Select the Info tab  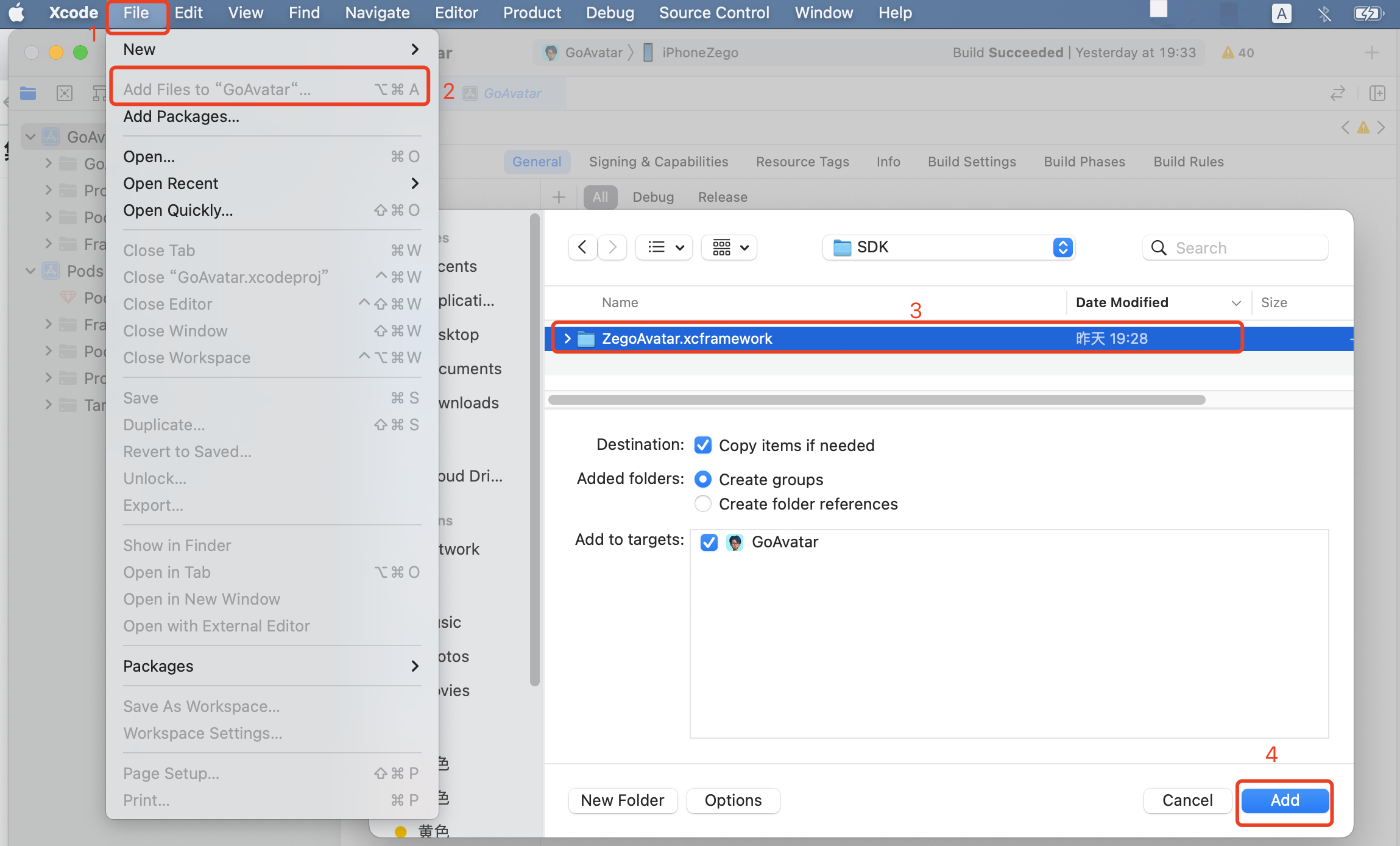click(x=888, y=162)
